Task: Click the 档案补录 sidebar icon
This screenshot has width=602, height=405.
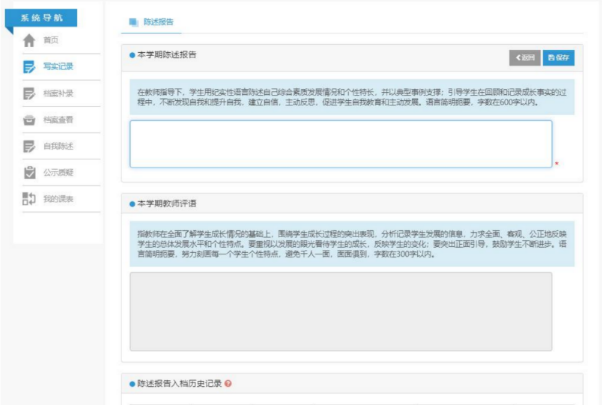Action: 29,93
